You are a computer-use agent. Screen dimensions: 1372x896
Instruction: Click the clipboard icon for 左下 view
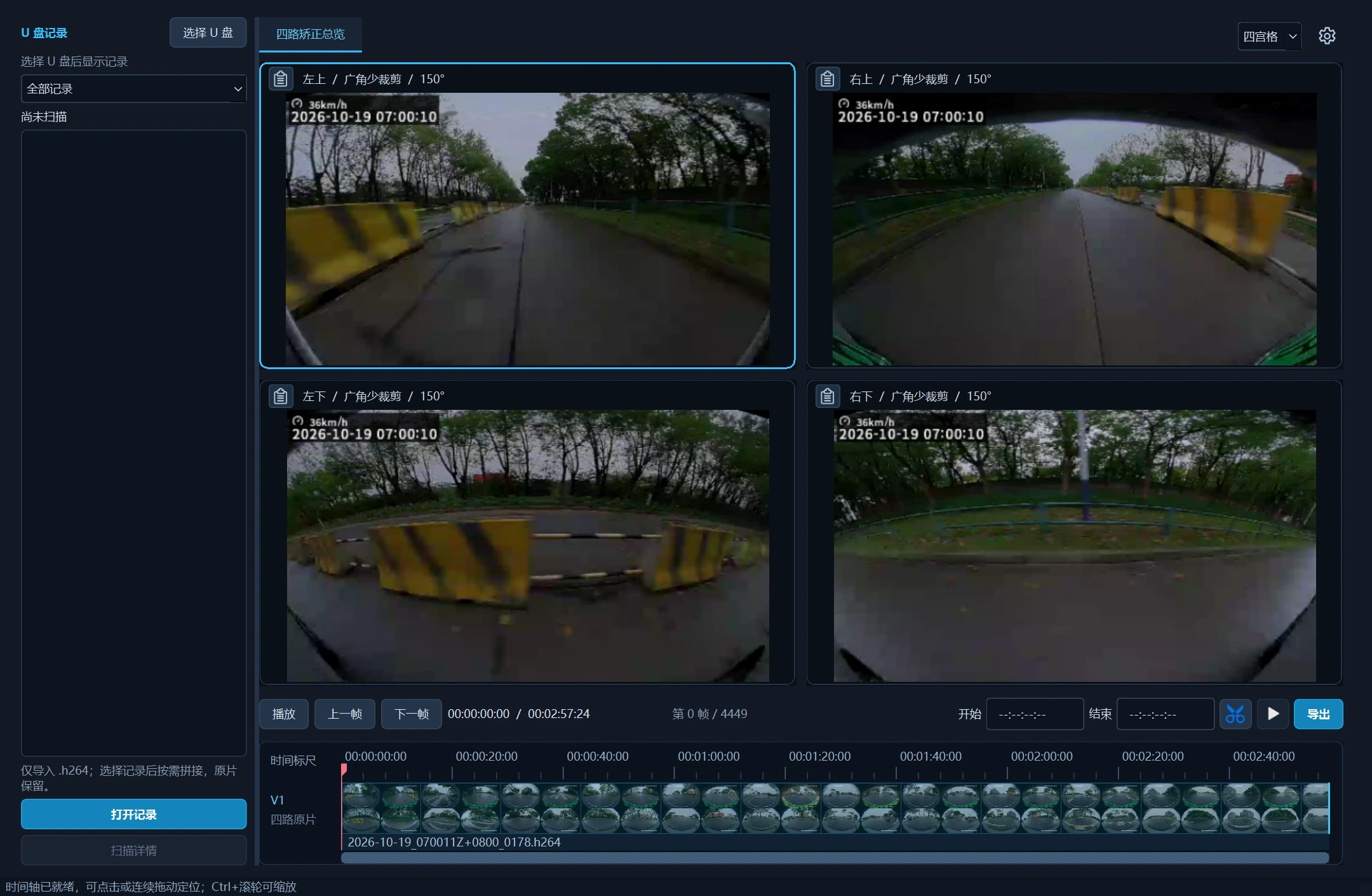[x=281, y=397]
